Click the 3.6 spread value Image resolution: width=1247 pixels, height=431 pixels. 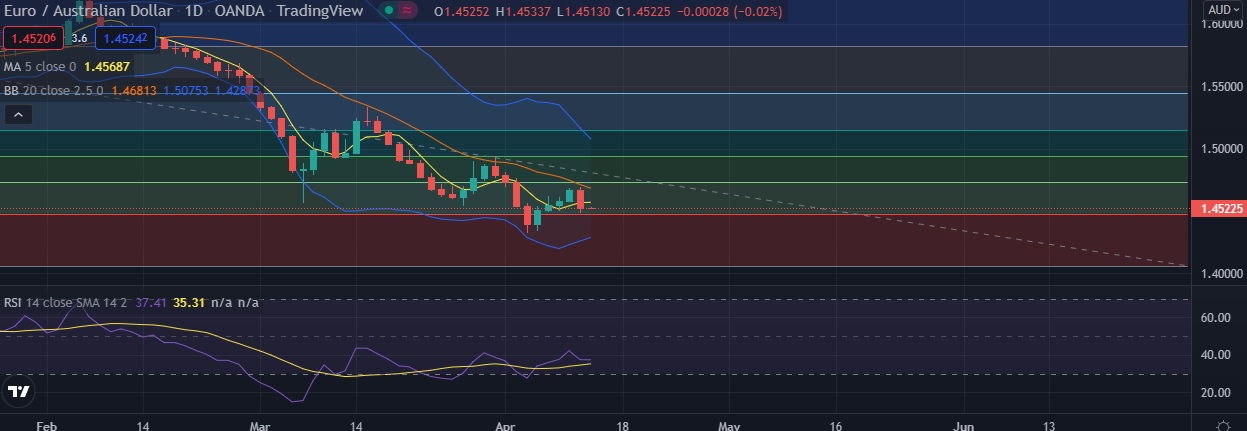[80, 38]
